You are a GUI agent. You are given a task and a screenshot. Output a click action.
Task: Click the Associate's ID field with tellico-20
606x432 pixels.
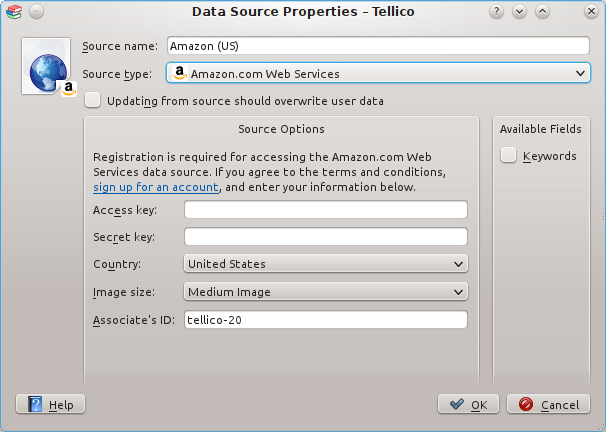(x=326, y=320)
